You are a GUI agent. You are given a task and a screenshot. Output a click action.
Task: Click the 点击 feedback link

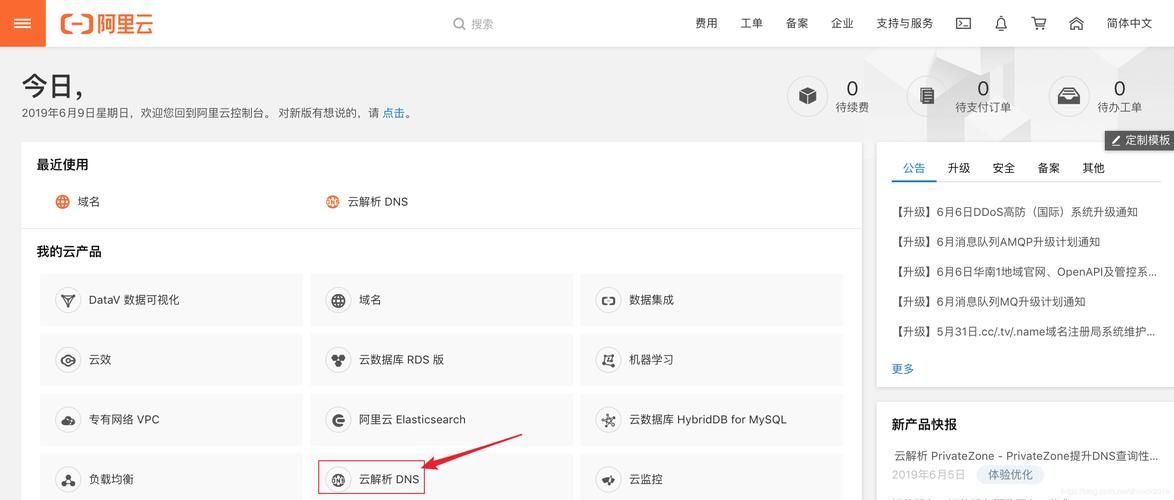point(394,113)
